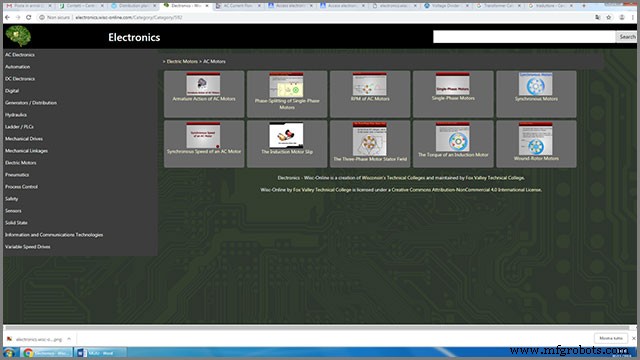Select Variable Speed Drives in sidebar

click(x=28, y=247)
